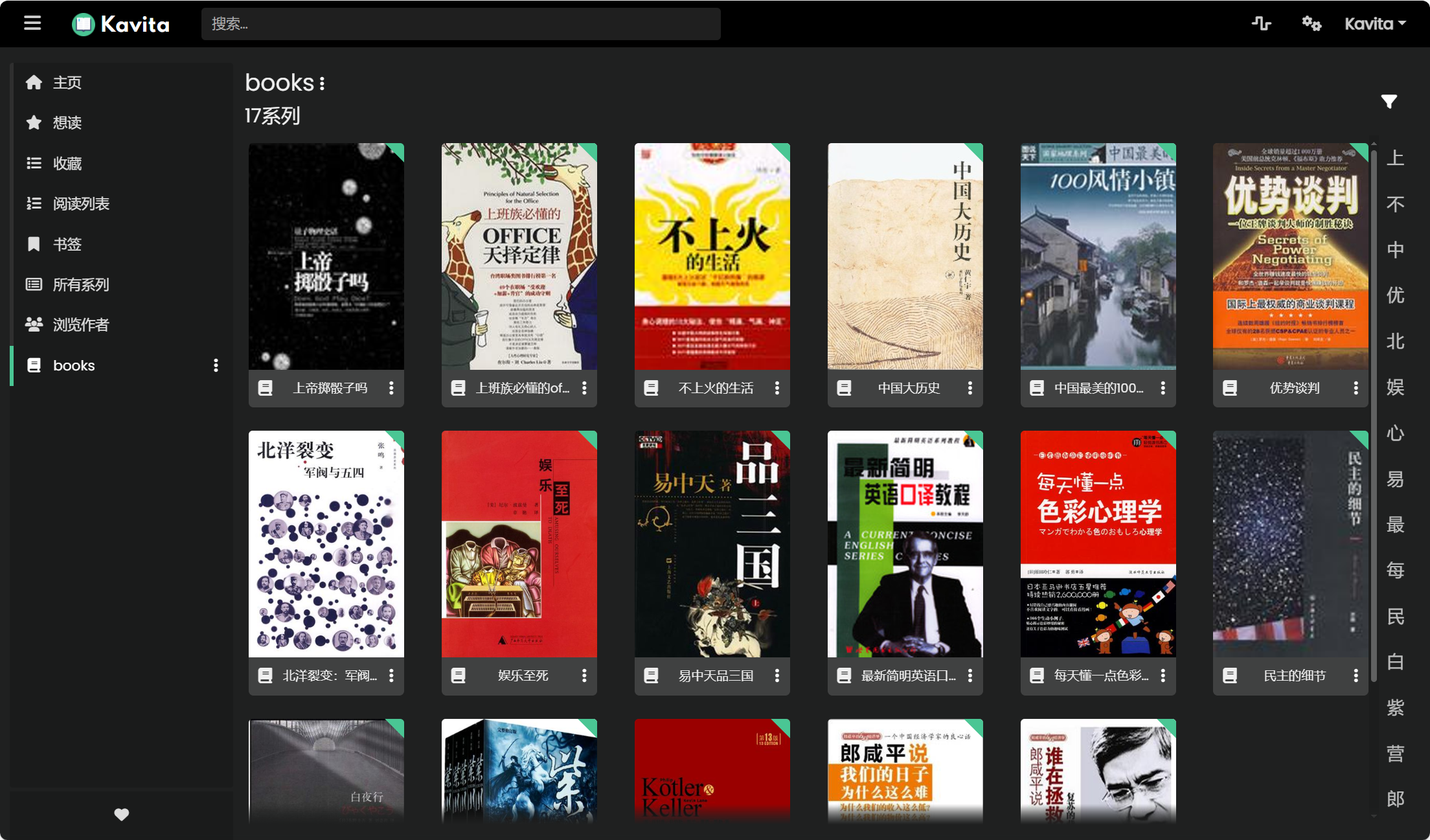Click book icon on 中国大历史 card
Image resolution: width=1430 pixels, height=840 pixels.
click(844, 388)
